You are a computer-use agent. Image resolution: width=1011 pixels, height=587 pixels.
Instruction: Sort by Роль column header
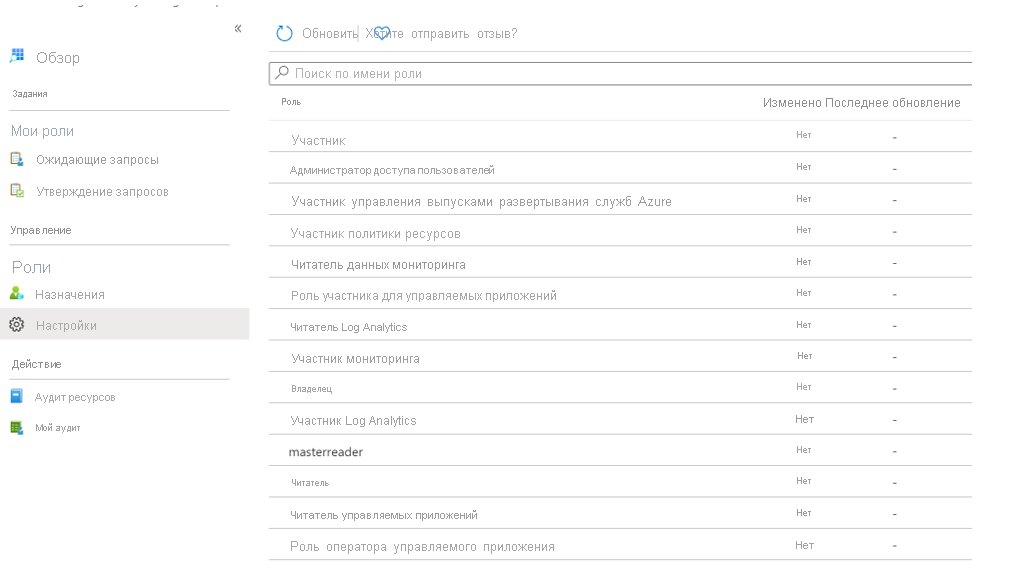tap(291, 102)
